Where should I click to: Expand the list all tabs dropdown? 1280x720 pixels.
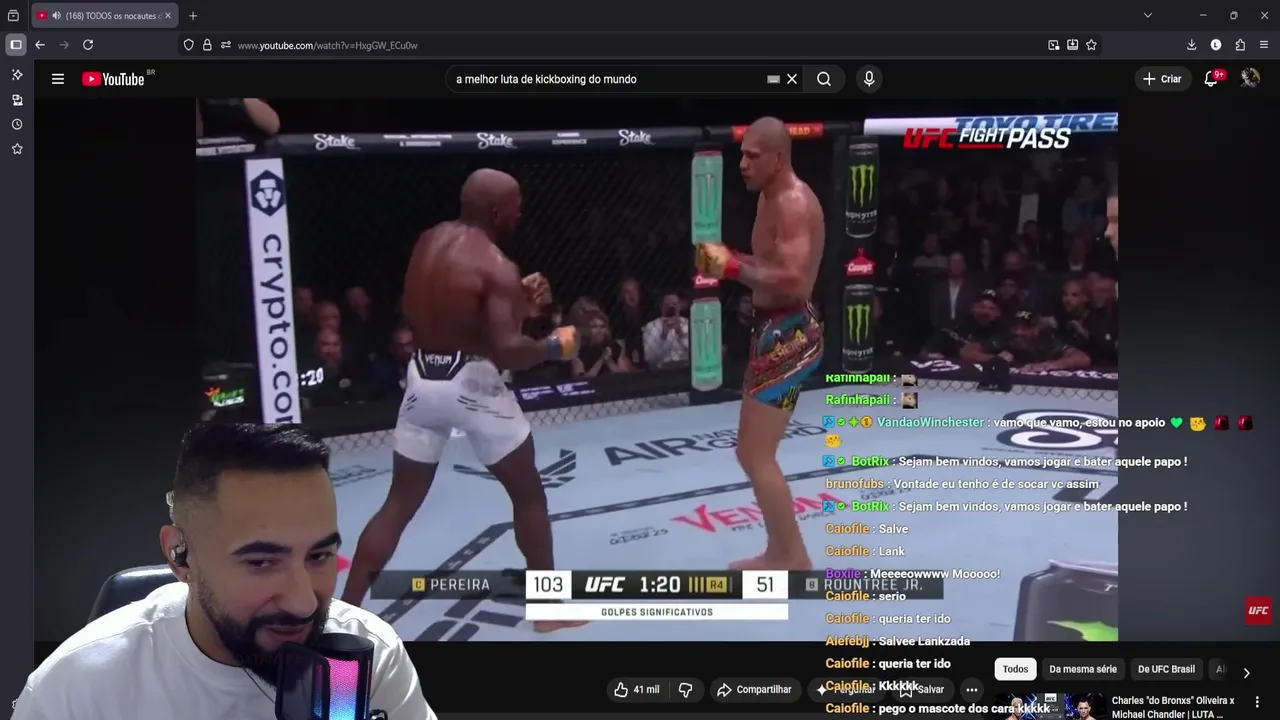(1147, 15)
